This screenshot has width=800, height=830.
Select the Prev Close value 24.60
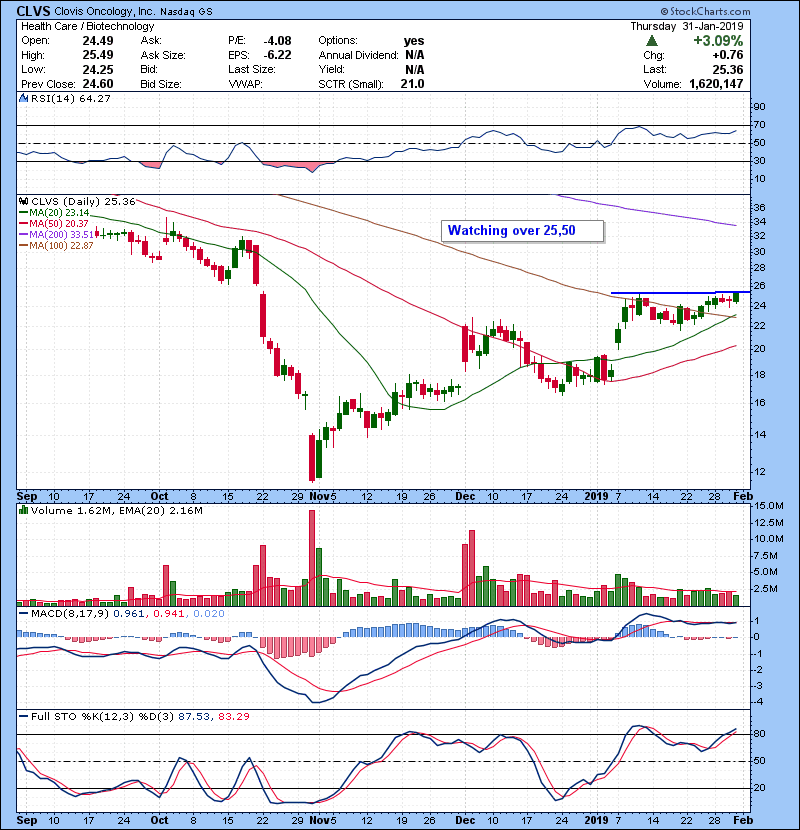click(x=98, y=84)
